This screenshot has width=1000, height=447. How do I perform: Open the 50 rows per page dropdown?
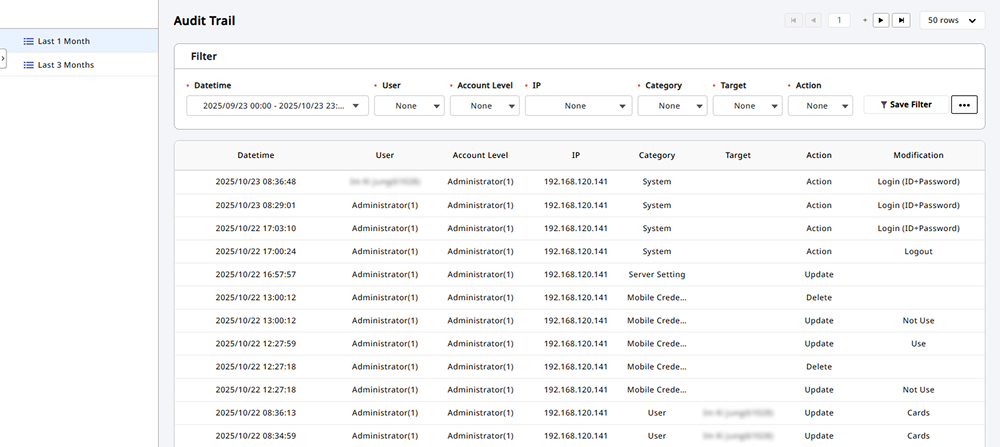click(x=951, y=20)
